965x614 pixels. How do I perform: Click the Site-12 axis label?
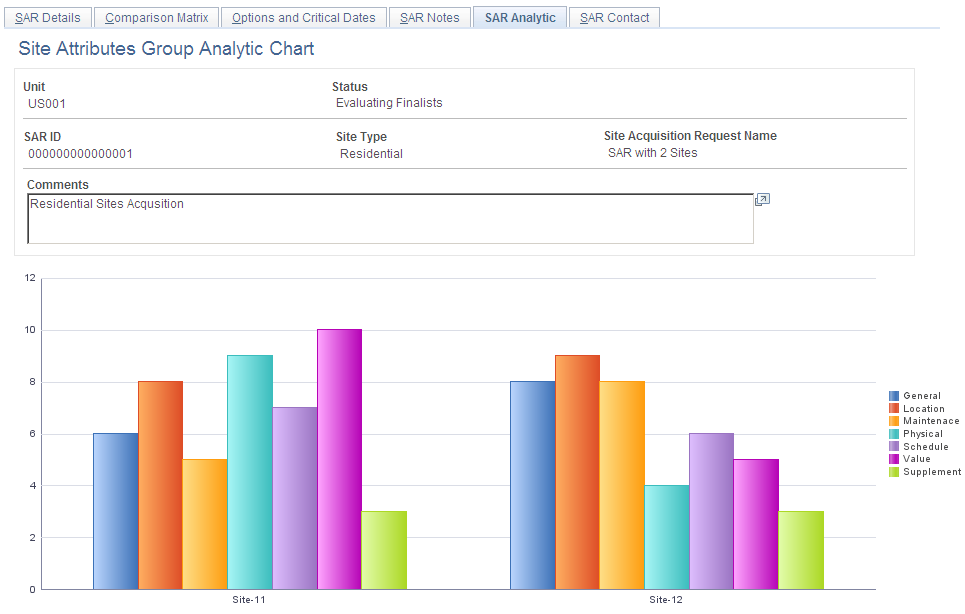point(664,599)
